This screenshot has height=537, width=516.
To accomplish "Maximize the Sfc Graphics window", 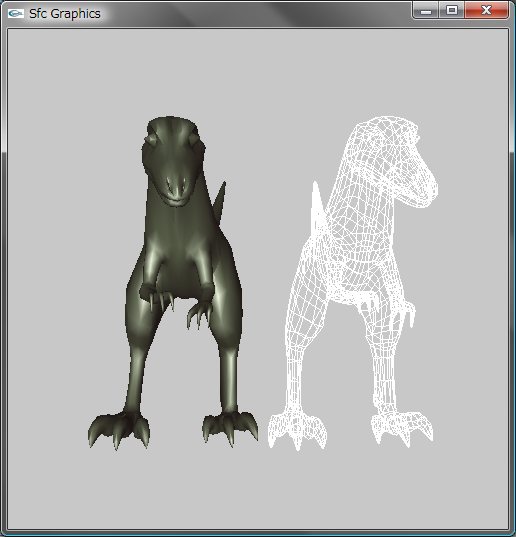I will [x=452, y=11].
